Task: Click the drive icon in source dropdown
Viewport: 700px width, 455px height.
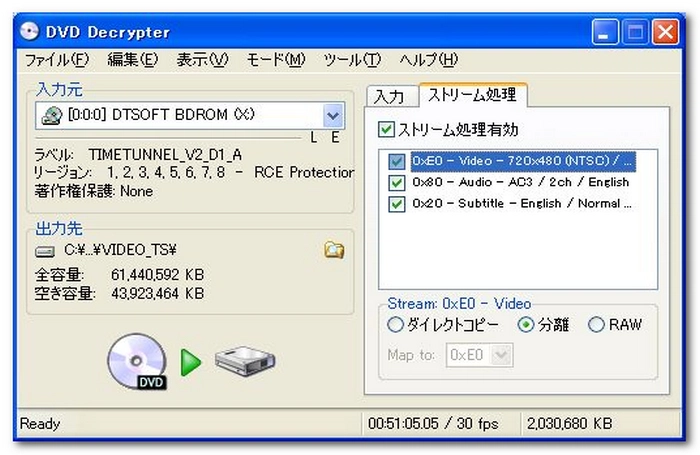Action: pos(52,115)
